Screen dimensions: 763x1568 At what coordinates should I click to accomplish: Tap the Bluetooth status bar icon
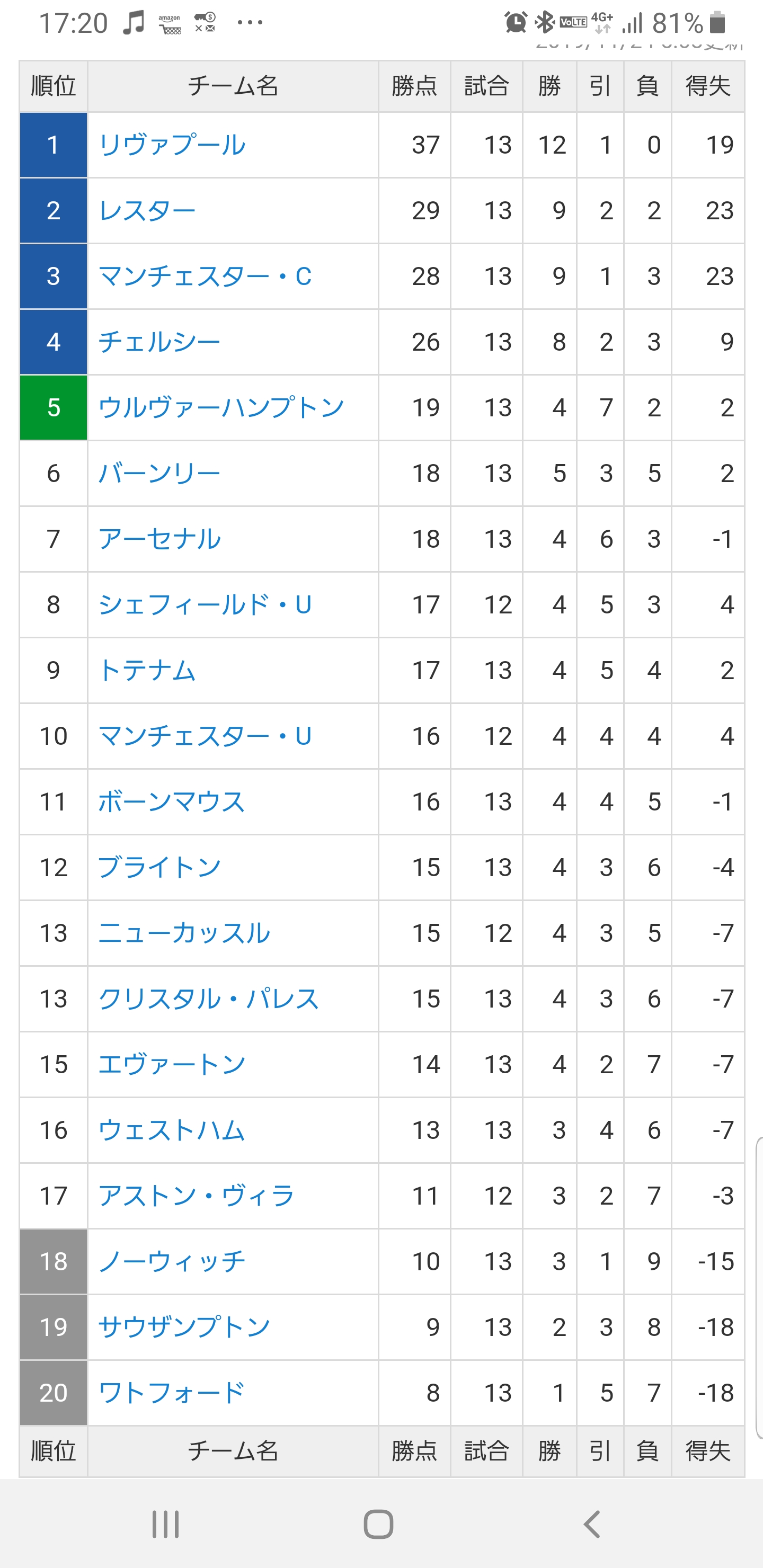pyautogui.click(x=544, y=23)
